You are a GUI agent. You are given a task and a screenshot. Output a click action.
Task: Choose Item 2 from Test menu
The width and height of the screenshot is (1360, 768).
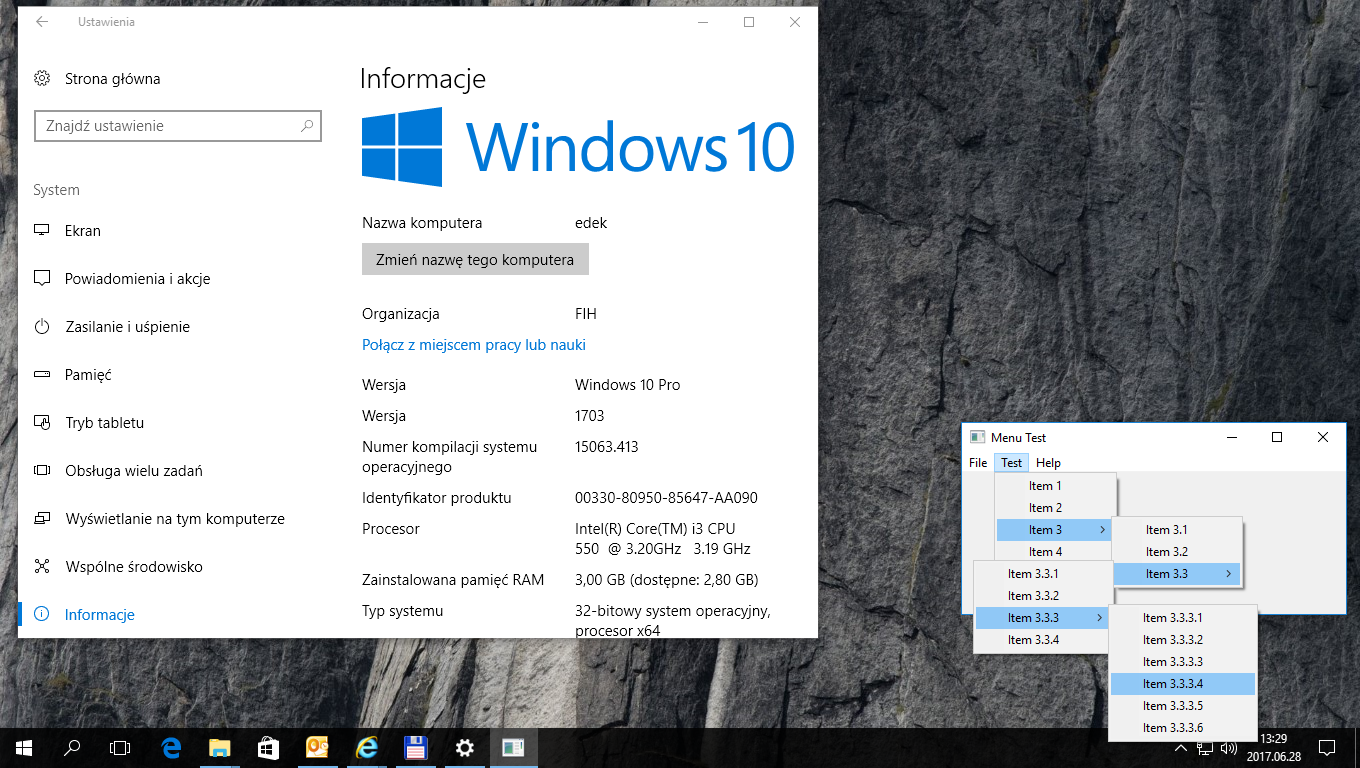tap(1055, 508)
